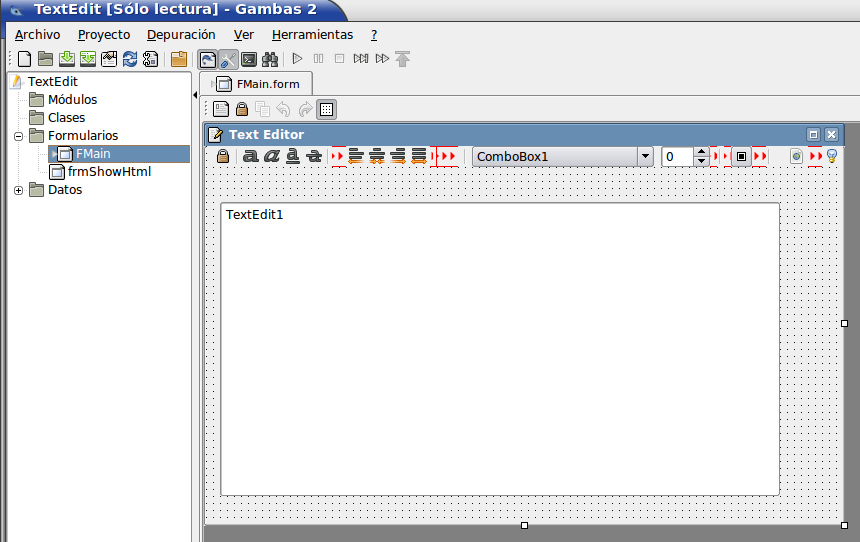Click the step-over skip icon
This screenshot has width=860, height=542.
click(x=360, y=58)
